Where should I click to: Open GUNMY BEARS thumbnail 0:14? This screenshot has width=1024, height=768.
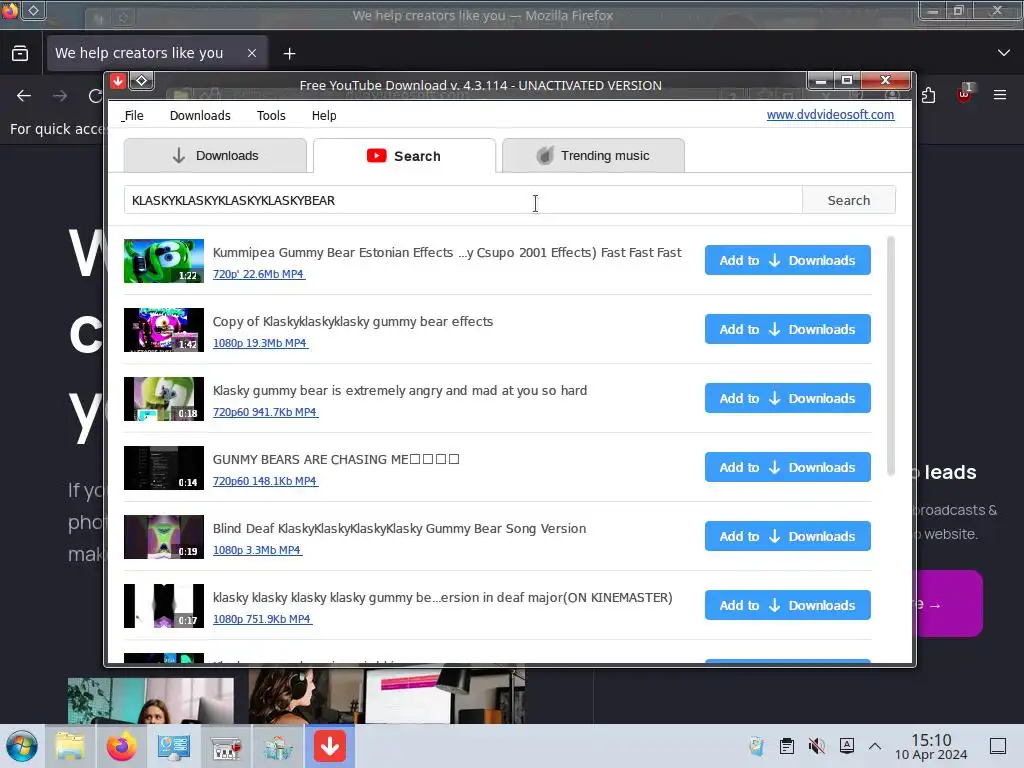[164, 468]
